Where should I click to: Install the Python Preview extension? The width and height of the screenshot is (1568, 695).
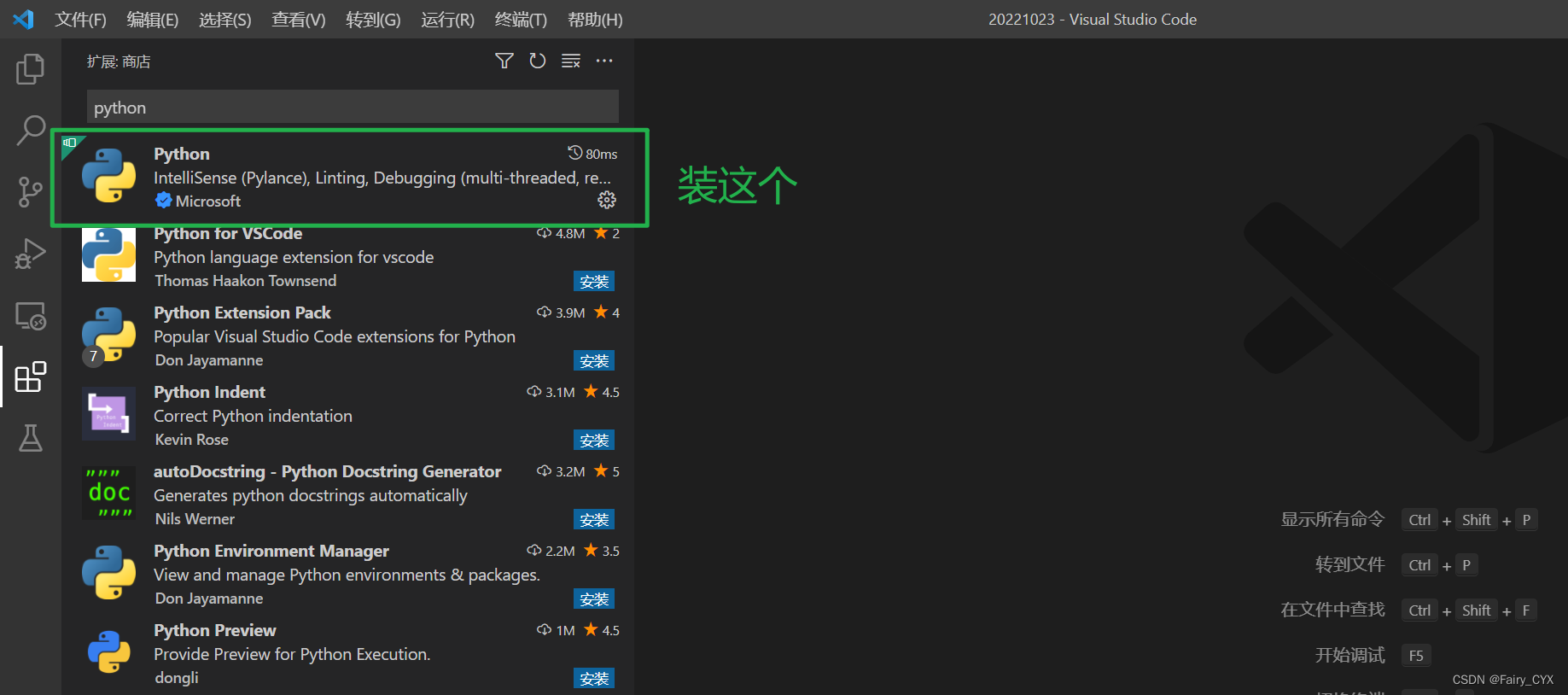tap(594, 679)
